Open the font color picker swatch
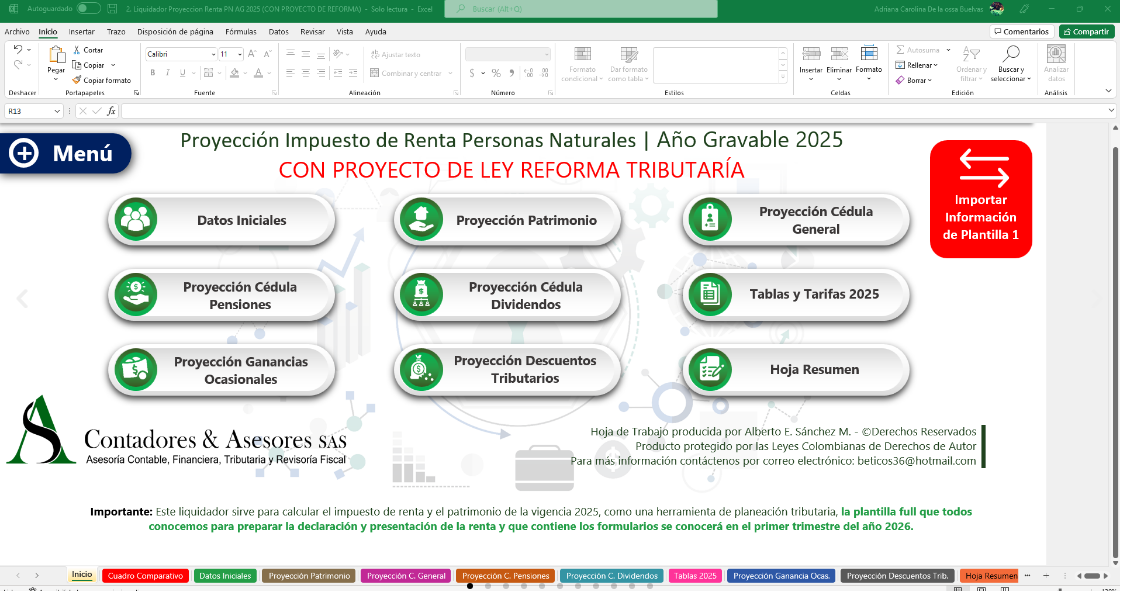The height and width of the screenshot is (591, 1124). click(x=258, y=72)
